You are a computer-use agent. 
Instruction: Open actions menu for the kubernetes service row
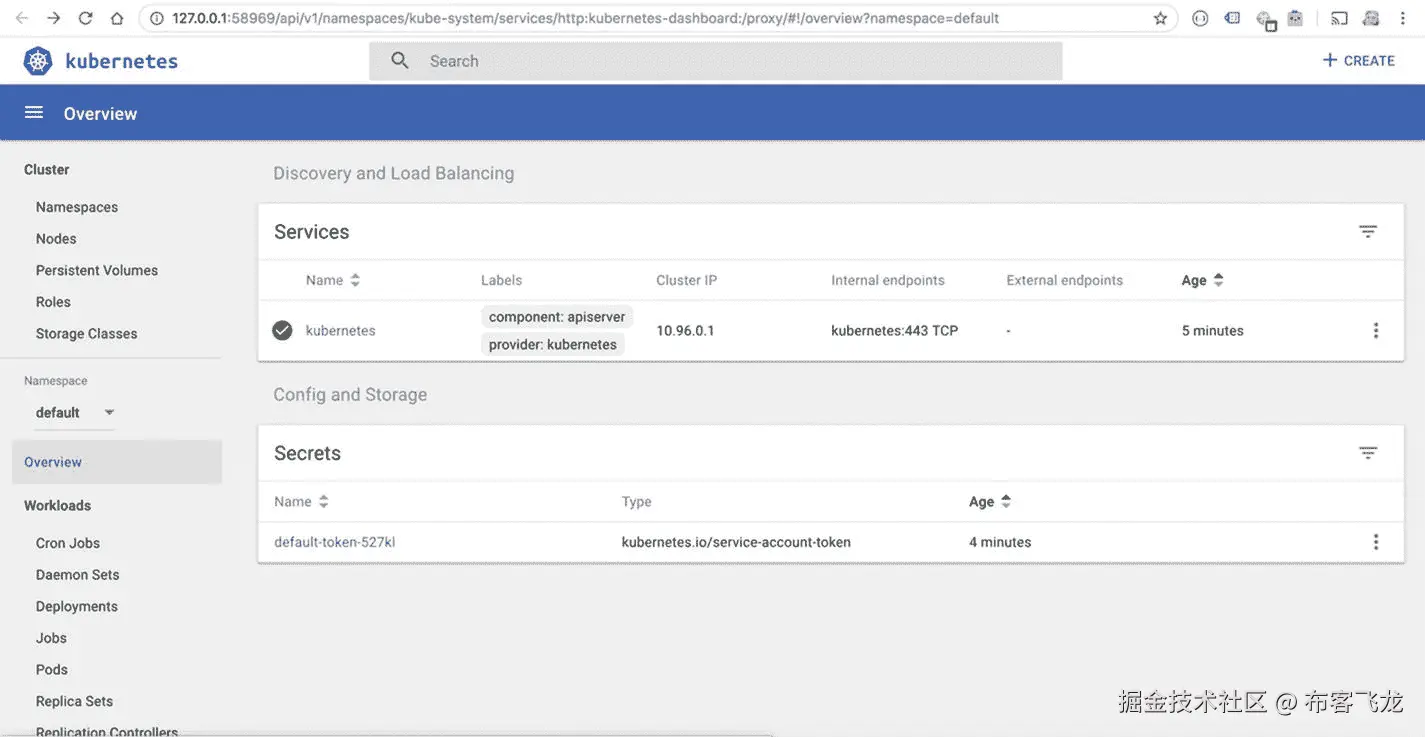(x=1376, y=331)
